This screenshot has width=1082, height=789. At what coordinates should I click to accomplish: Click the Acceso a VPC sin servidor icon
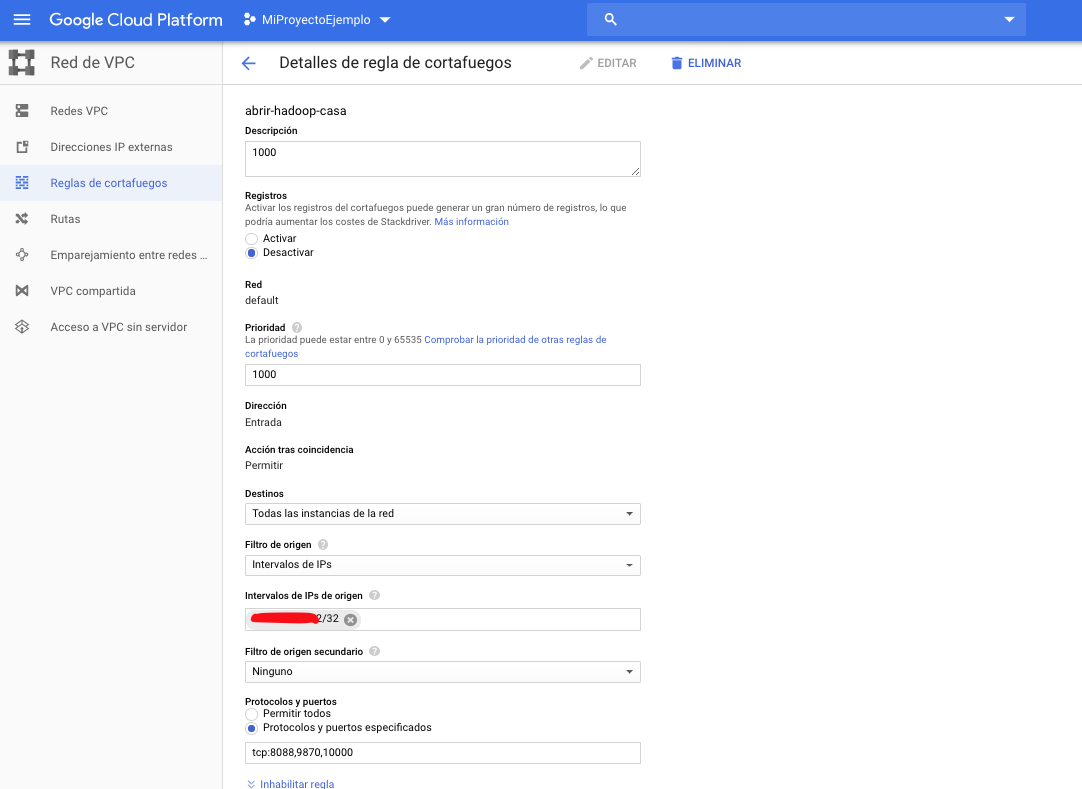coord(22,327)
